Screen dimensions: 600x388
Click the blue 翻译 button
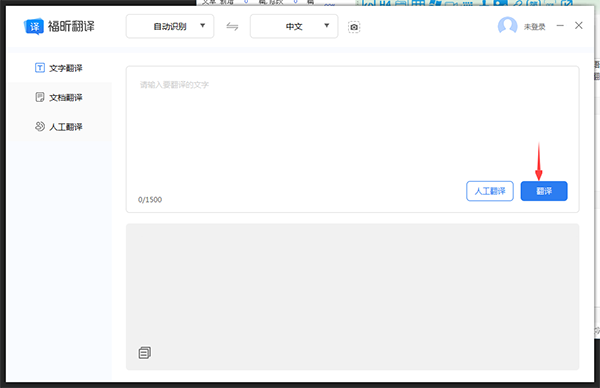(544, 191)
